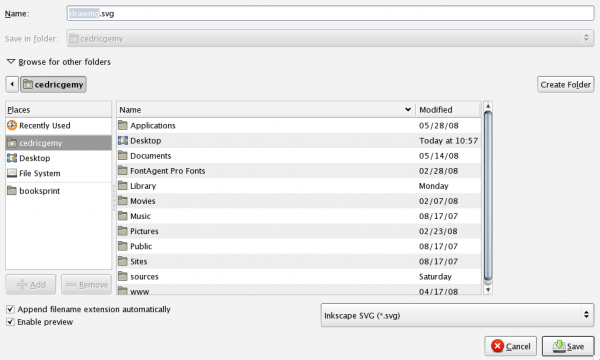
Task: Click the Places column header
Action: (59, 110)
